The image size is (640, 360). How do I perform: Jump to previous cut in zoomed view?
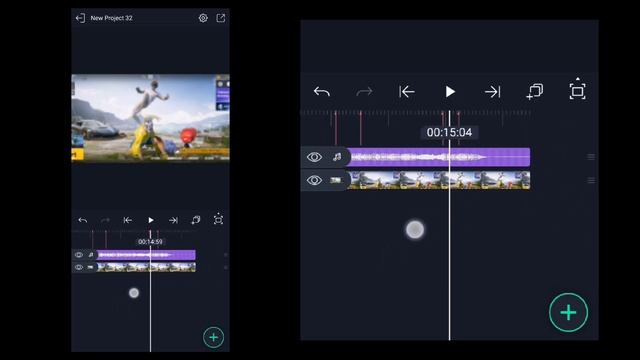coord(407,92)
